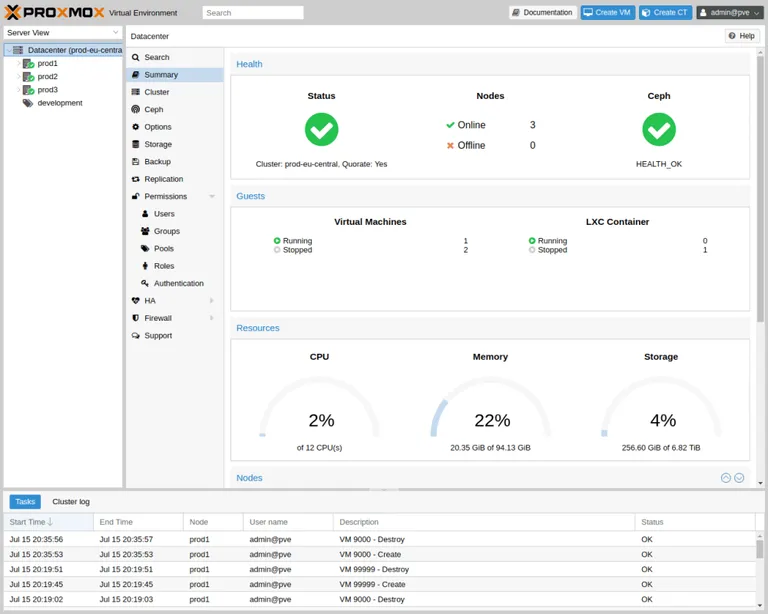Viewport: 768px width, 614px height.
Task: Click tasks list vertical scrollbar
Action: 760,549
